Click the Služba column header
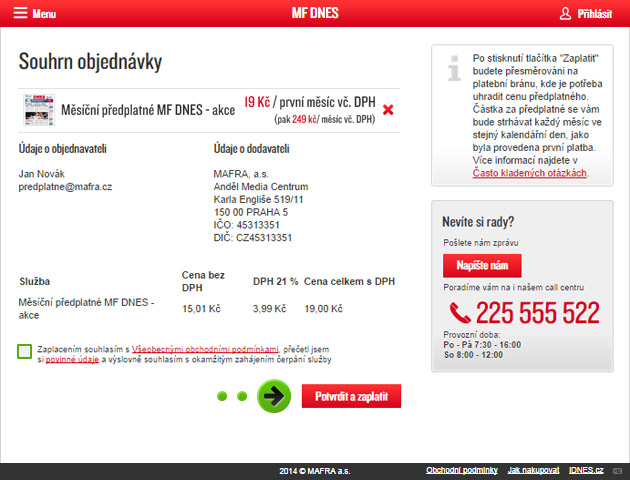Viewport: 630px width, 480px height. pos(35,282)
